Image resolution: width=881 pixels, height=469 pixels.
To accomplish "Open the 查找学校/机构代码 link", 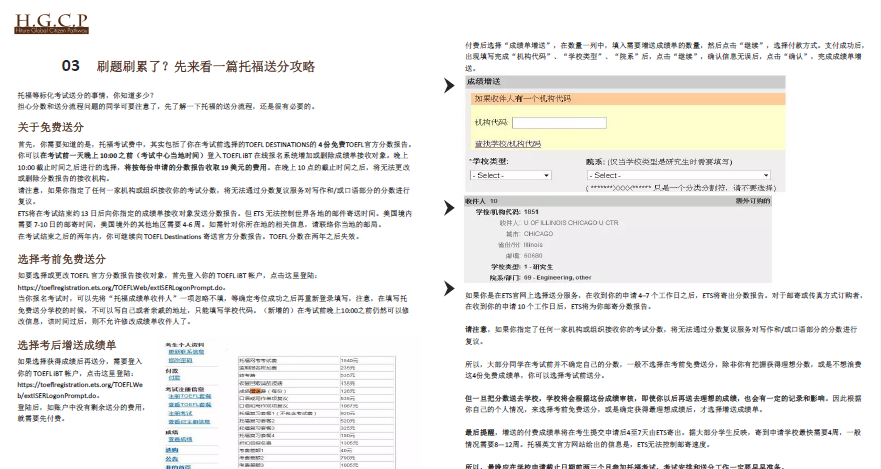I will [x=507, y=144].
